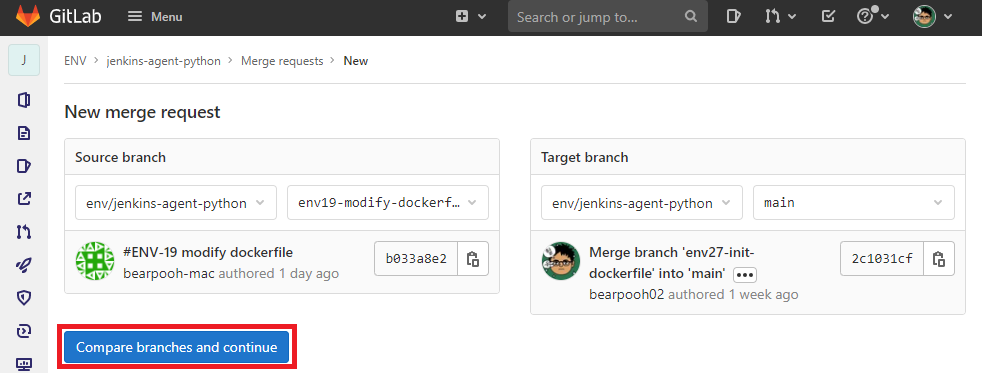Click Compare branches and continue

click(x=176, y=347)
